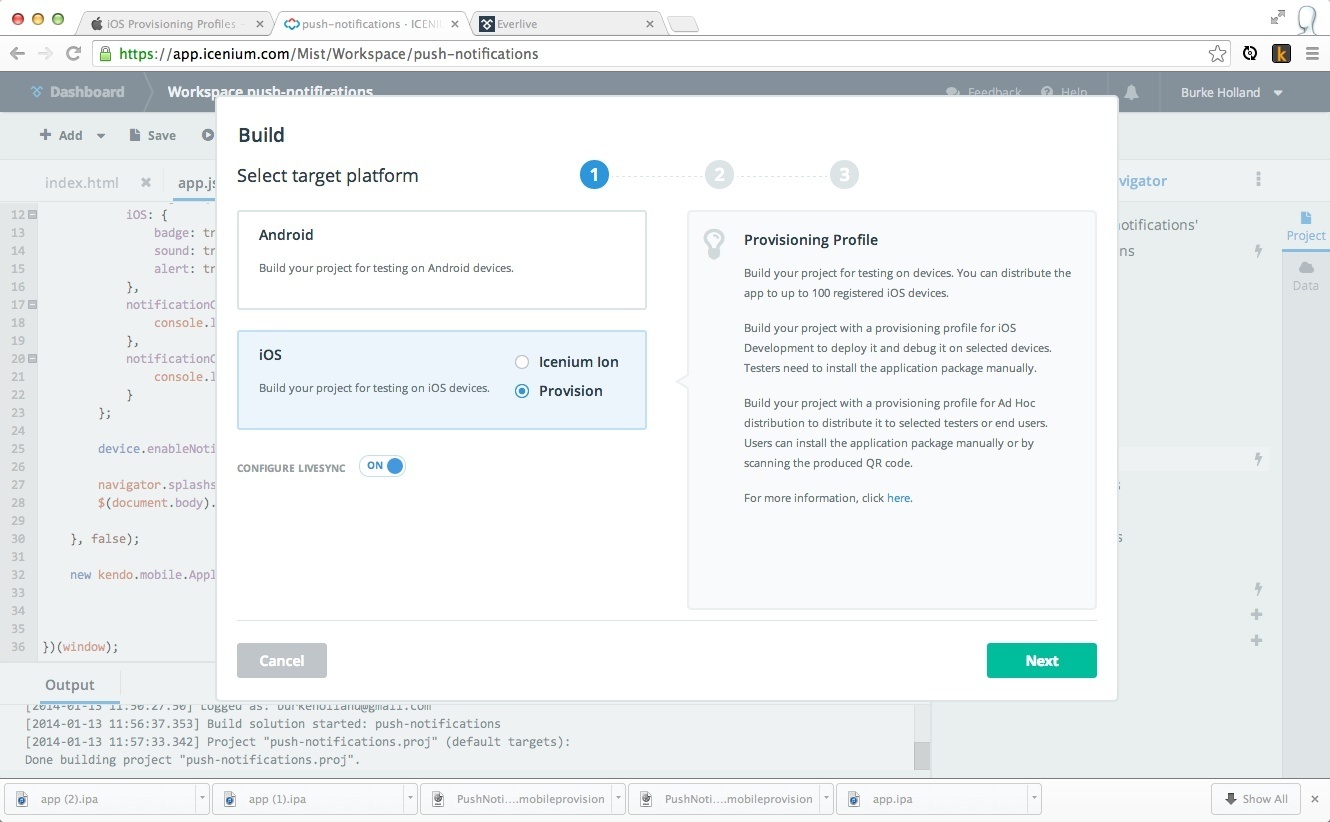
Task: Open download options for app (2).ipa
Action: 202,799
